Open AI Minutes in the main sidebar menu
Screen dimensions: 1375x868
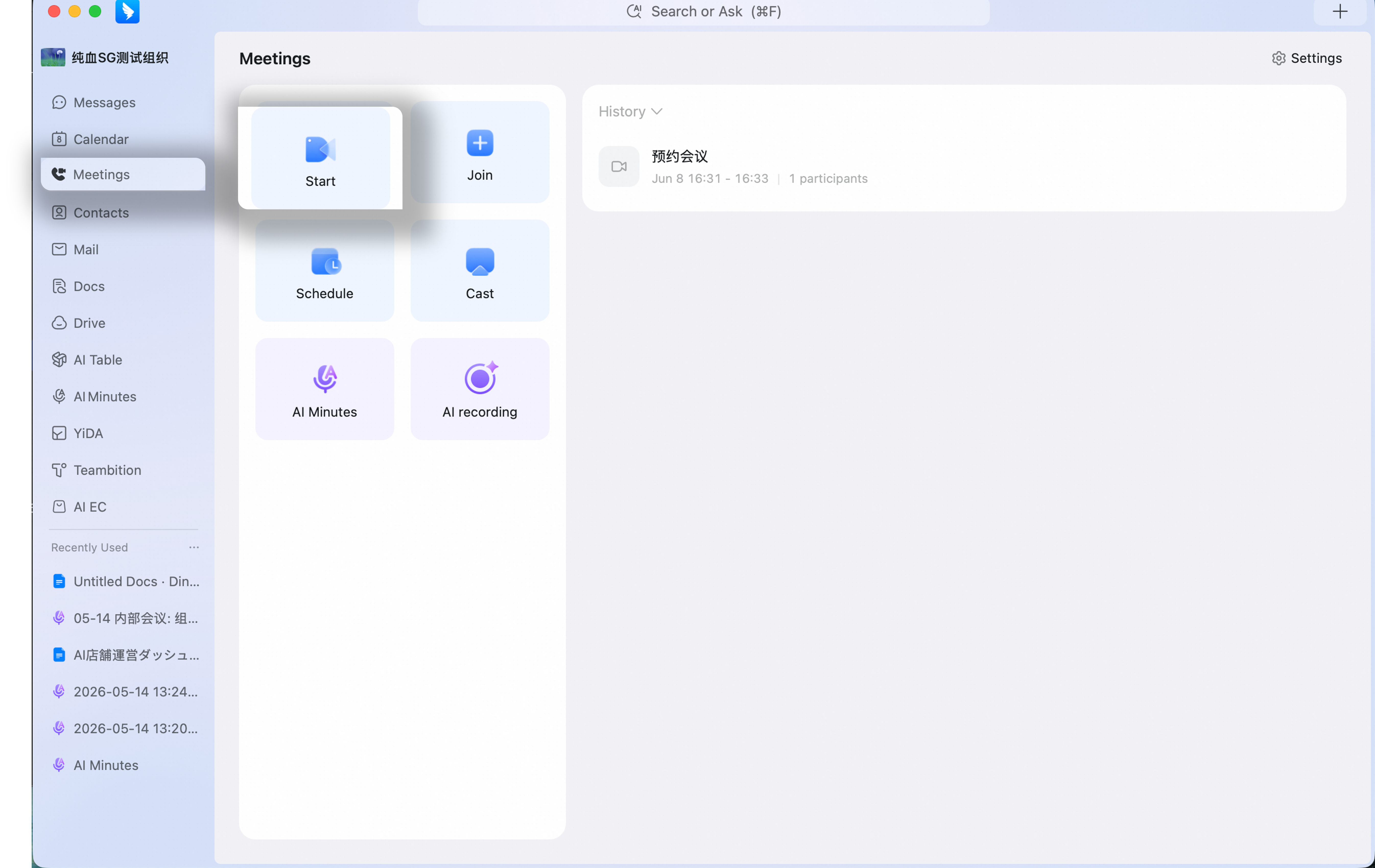click(123, 397)
